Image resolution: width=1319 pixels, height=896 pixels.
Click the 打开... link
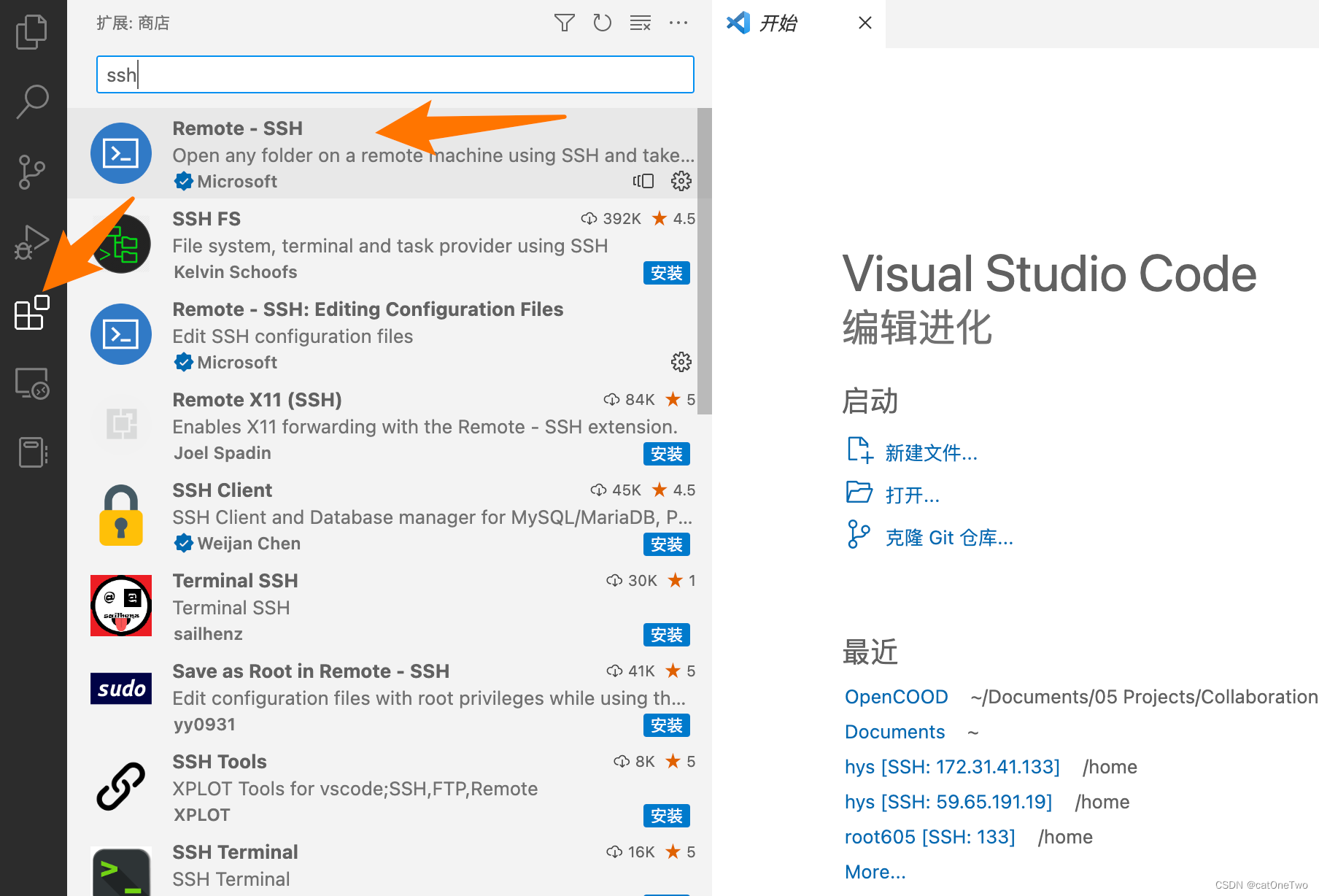(x=912, y=495)
